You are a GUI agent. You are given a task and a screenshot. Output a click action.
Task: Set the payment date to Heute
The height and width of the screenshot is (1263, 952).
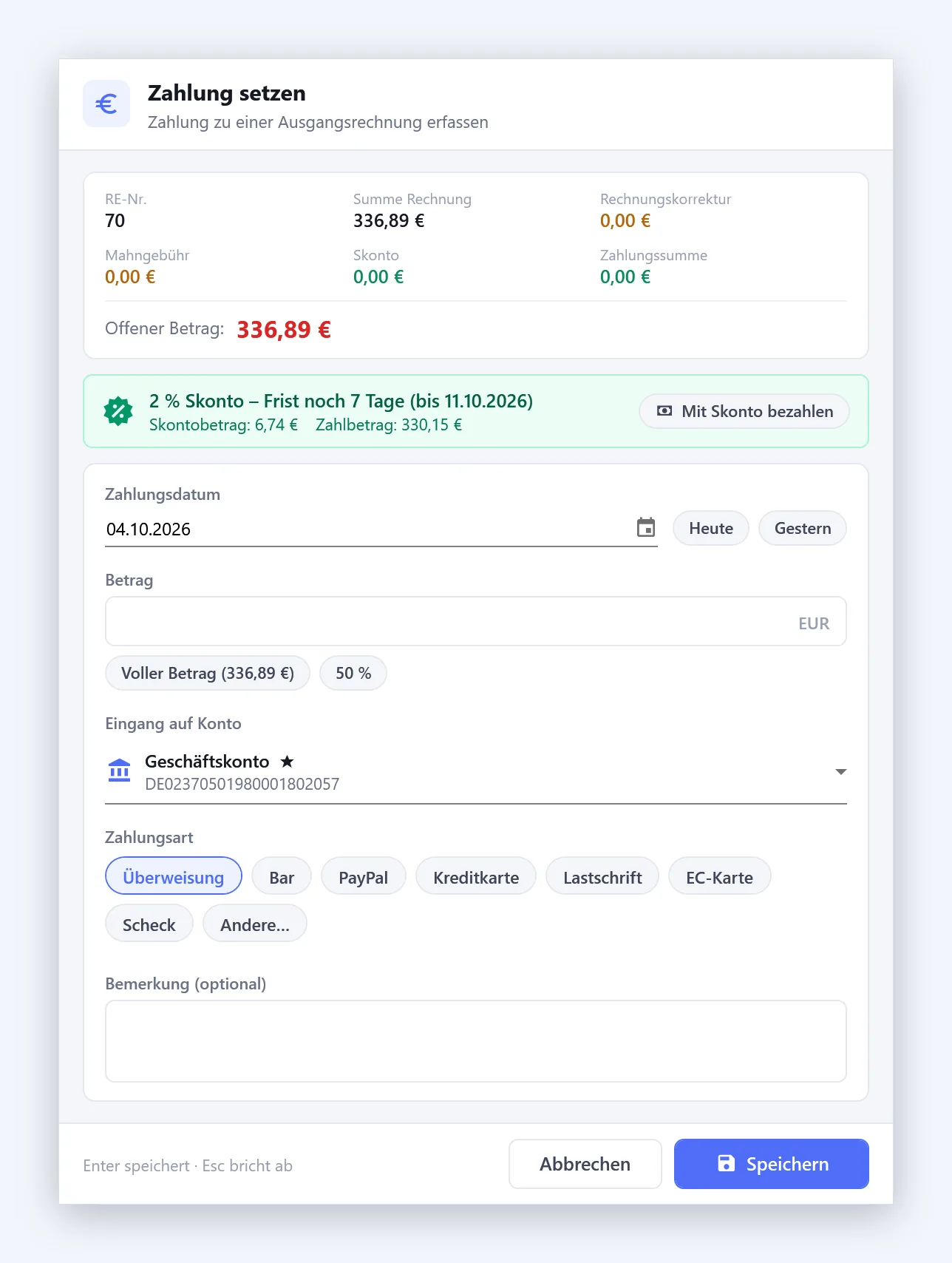click(711, 528)
